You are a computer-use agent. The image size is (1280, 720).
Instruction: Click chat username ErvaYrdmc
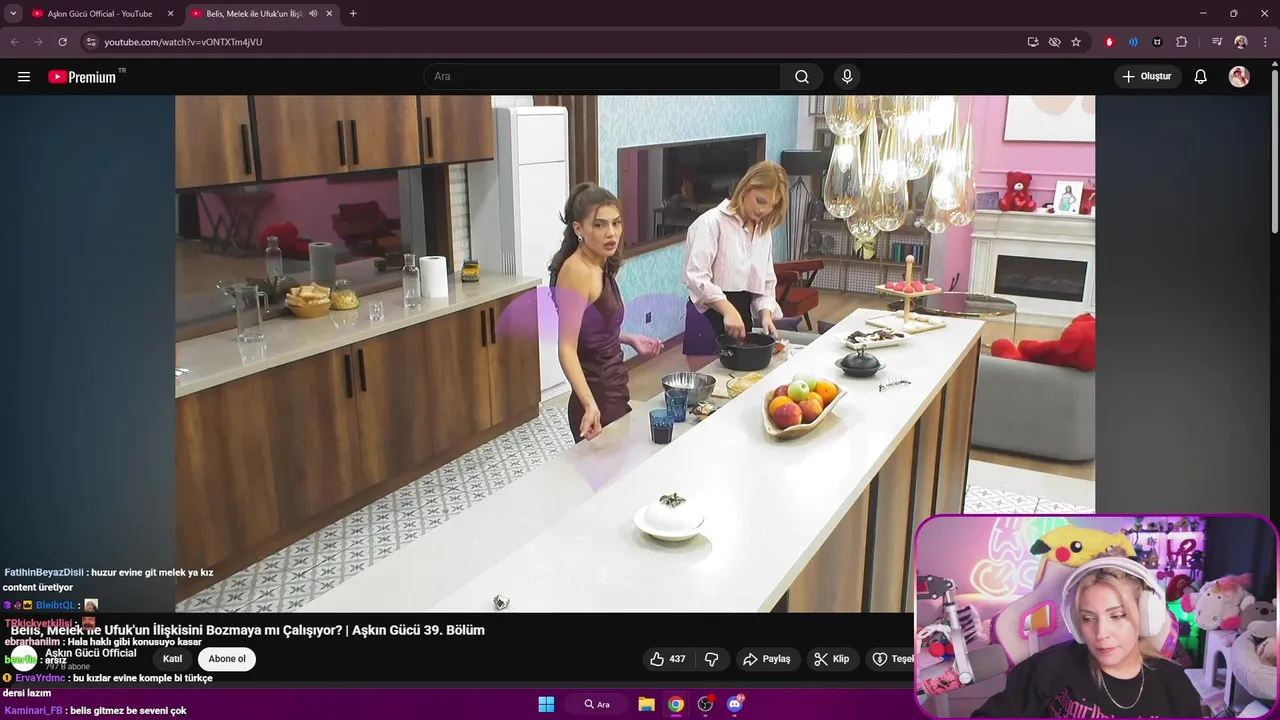click(x=40, y=678)
